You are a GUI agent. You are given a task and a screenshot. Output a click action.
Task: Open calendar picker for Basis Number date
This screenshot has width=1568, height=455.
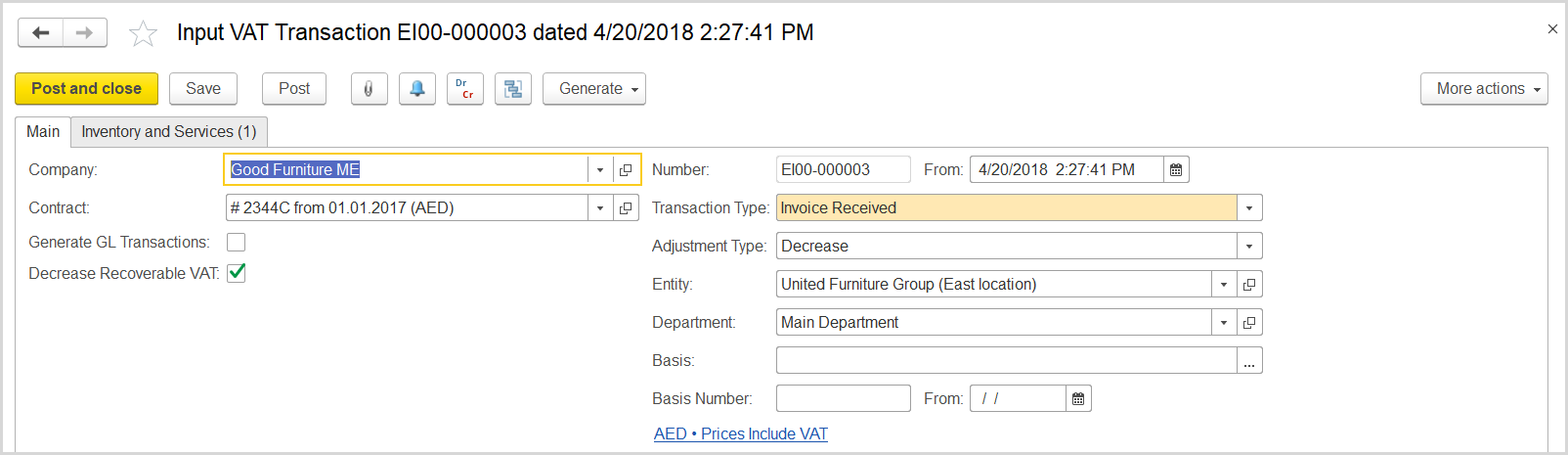coord(1078,398)
